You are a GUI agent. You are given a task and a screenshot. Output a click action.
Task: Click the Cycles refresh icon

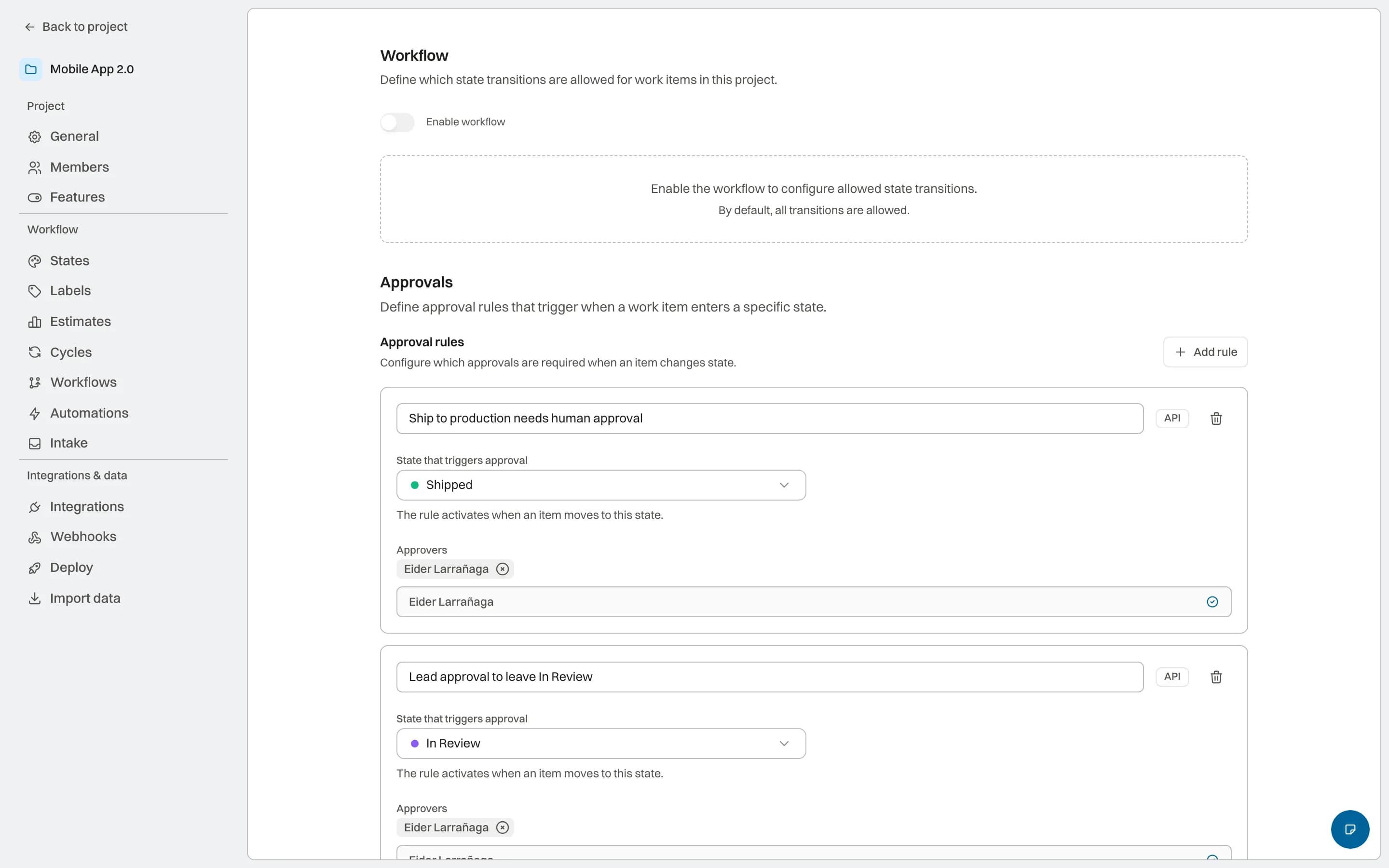[35, 353]
